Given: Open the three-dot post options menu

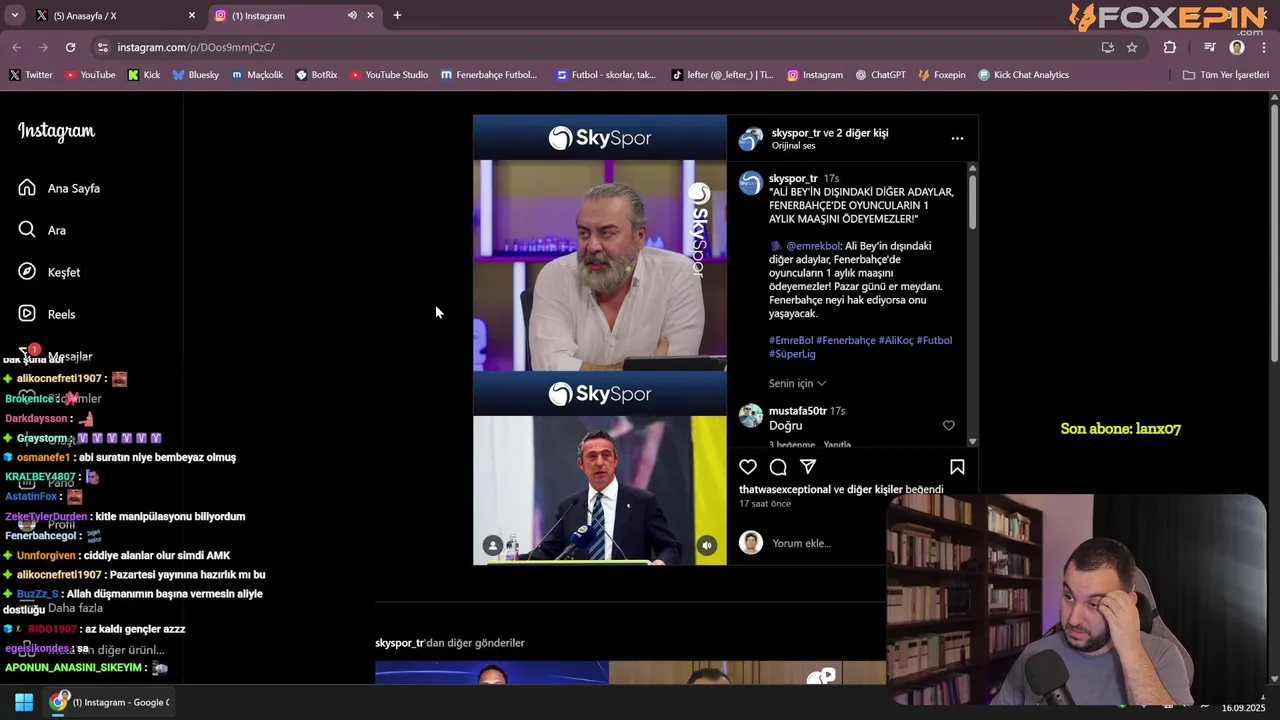Looking at the screenshot, I should (x=957, y=139).
